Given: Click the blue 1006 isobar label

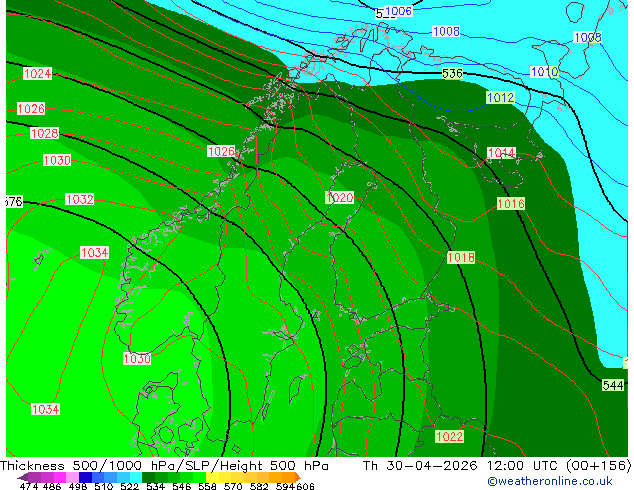Looking at the screenshot, I should [398, 11].
